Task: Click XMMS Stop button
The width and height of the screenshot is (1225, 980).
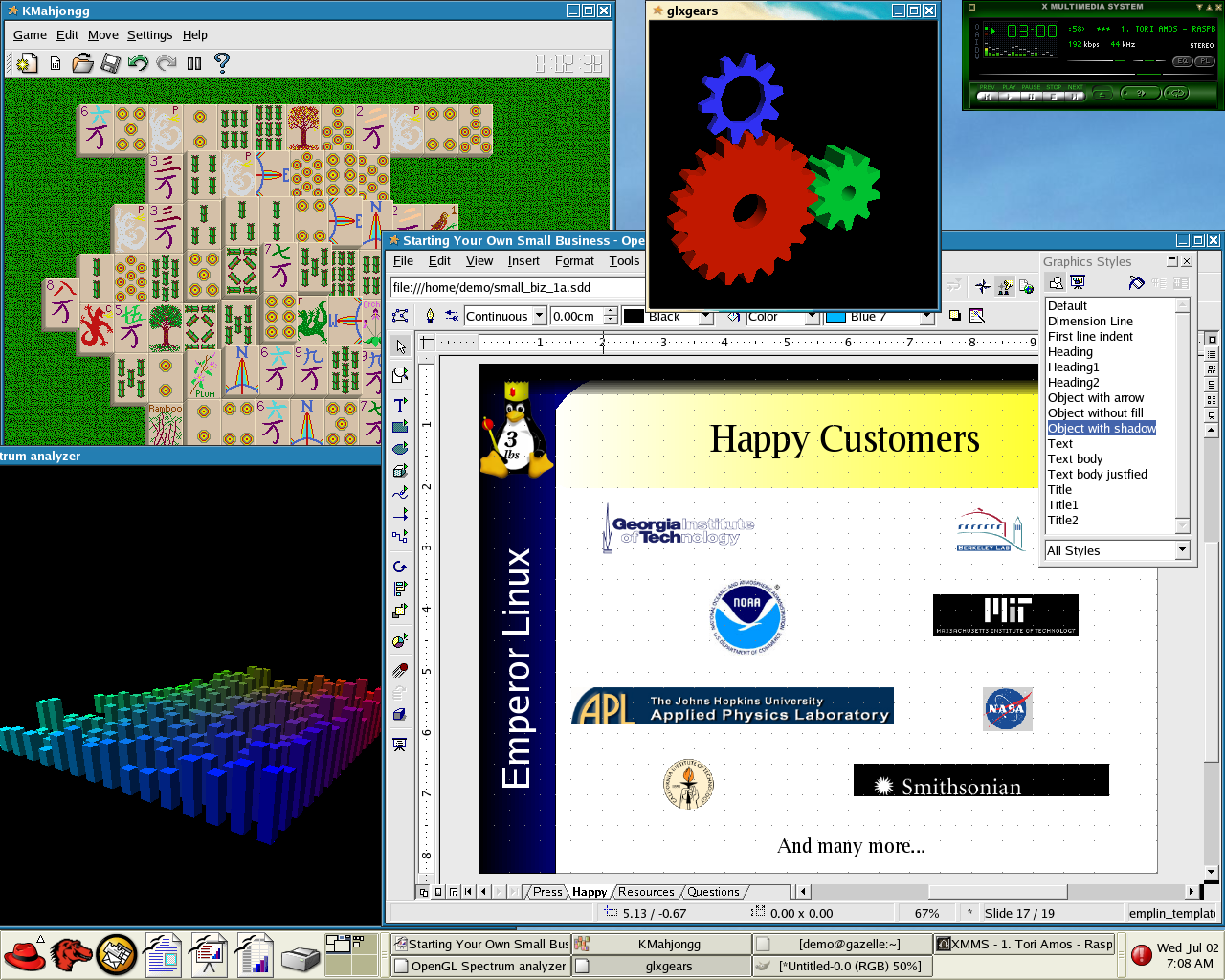Action: [1053, 96]
